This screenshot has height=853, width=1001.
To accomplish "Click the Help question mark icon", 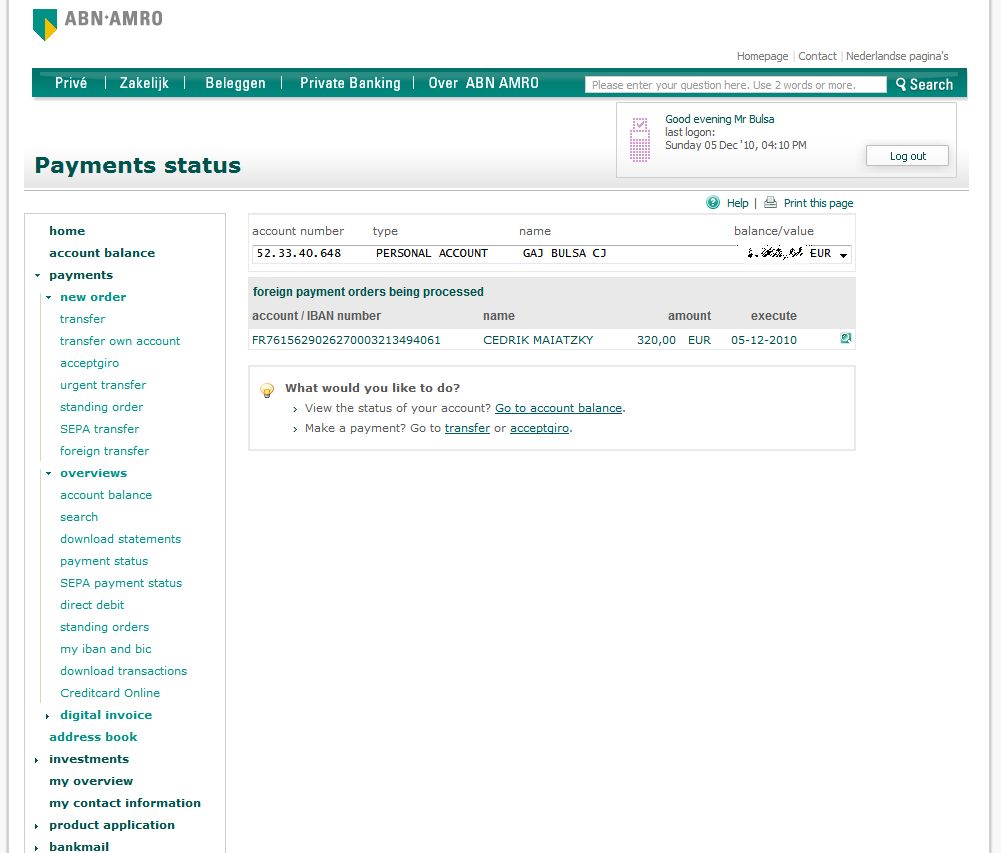I will 713,203.
